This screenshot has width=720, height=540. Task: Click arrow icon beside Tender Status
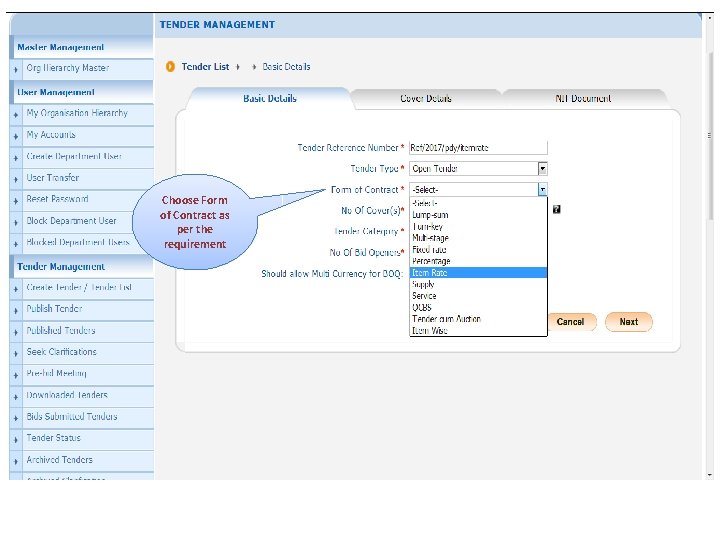tap(16, 440)
